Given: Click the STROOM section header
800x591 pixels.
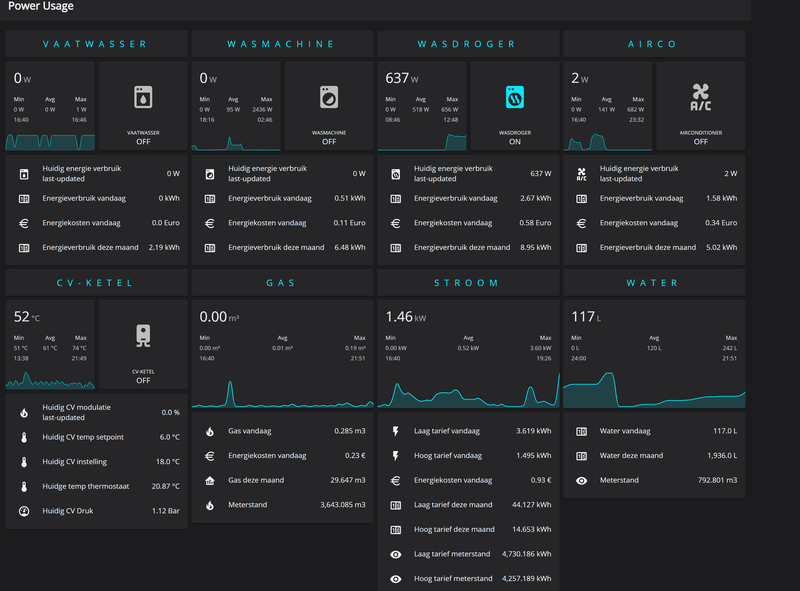Looking at the screenshot, I should 468,283.
